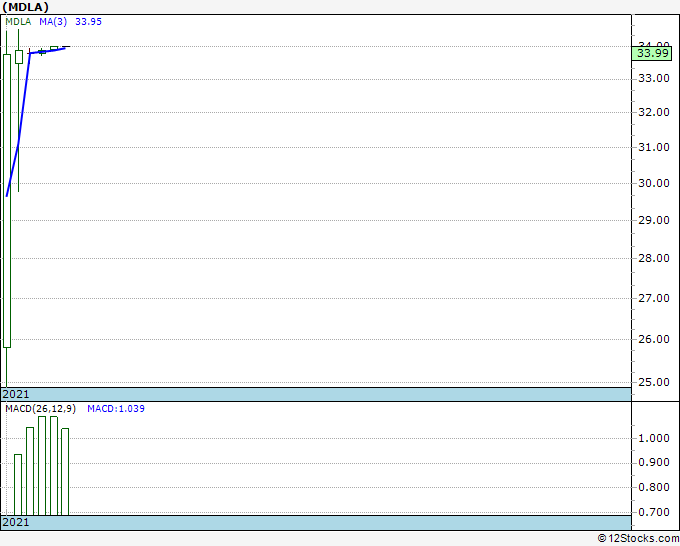Click the highlighted current price tag 33.99
680x546 pixels.
click(652, 53)
